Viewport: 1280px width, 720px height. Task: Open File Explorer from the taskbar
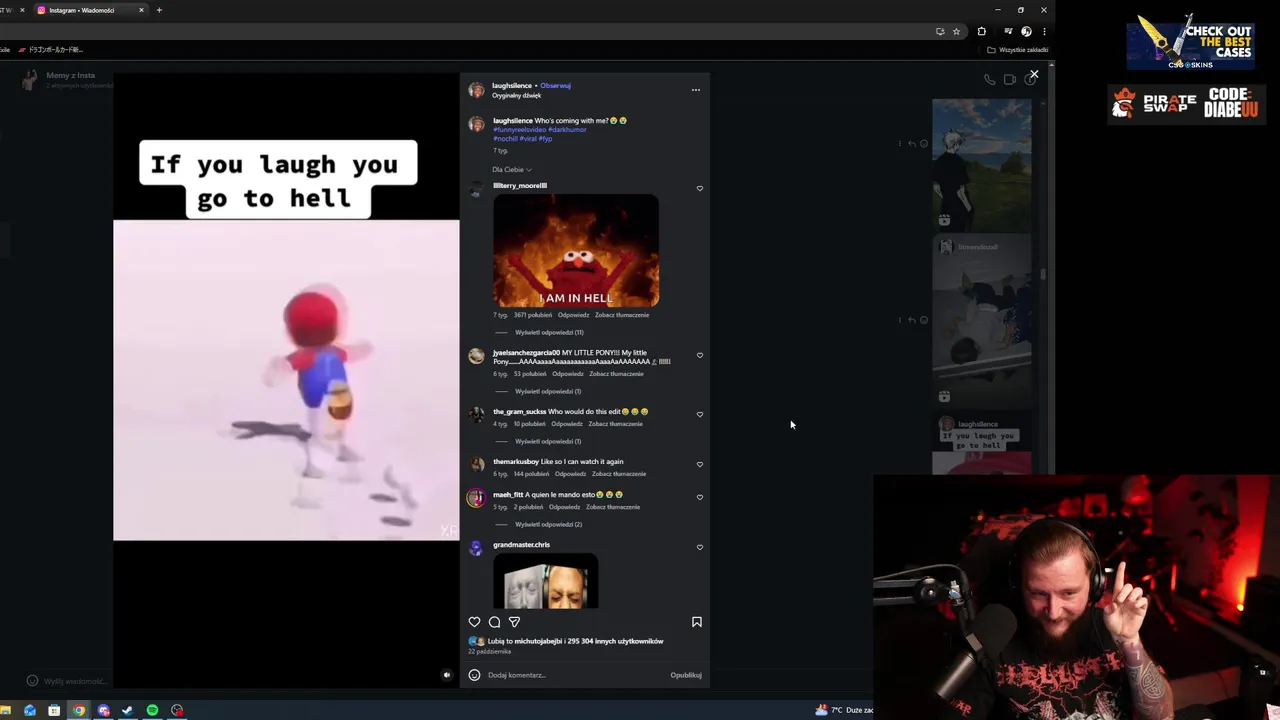[x=5, y=710]
